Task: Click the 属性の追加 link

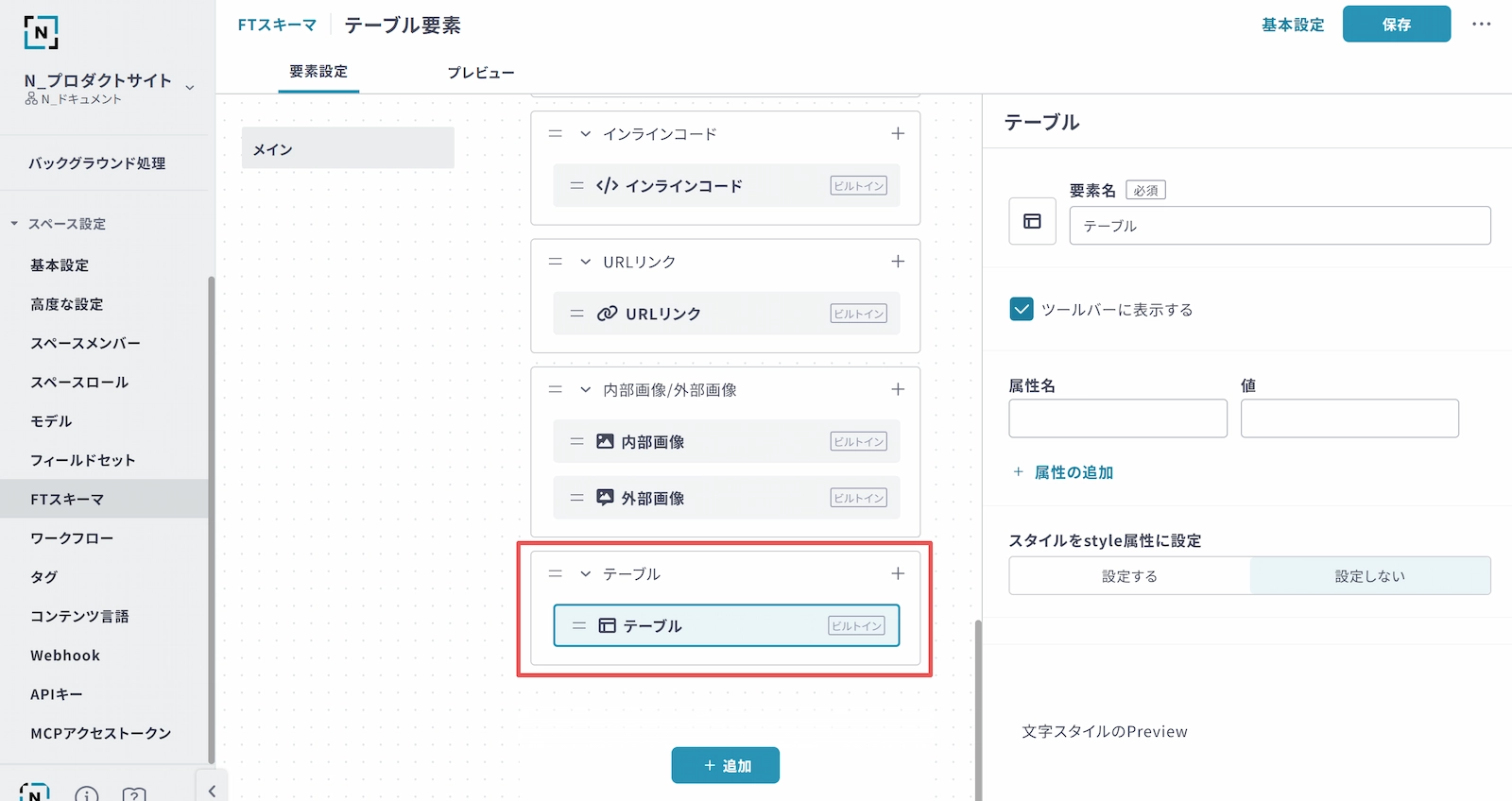Action: [x=1073, y=472]
